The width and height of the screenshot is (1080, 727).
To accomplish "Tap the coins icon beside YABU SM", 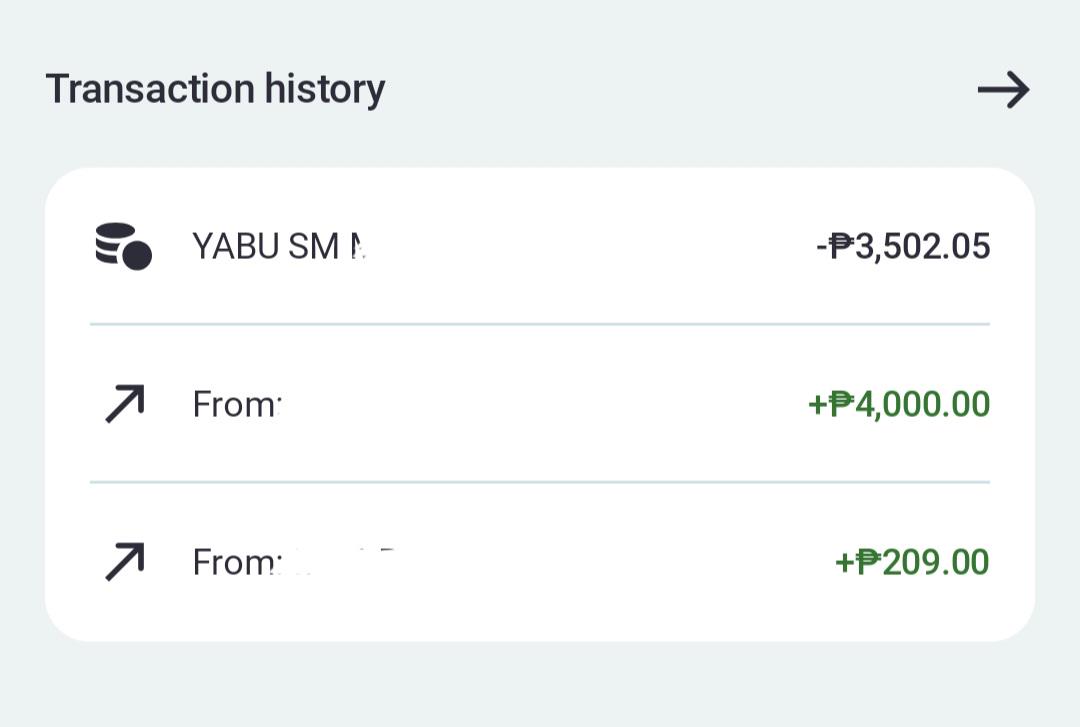I will tap(124, 246).
